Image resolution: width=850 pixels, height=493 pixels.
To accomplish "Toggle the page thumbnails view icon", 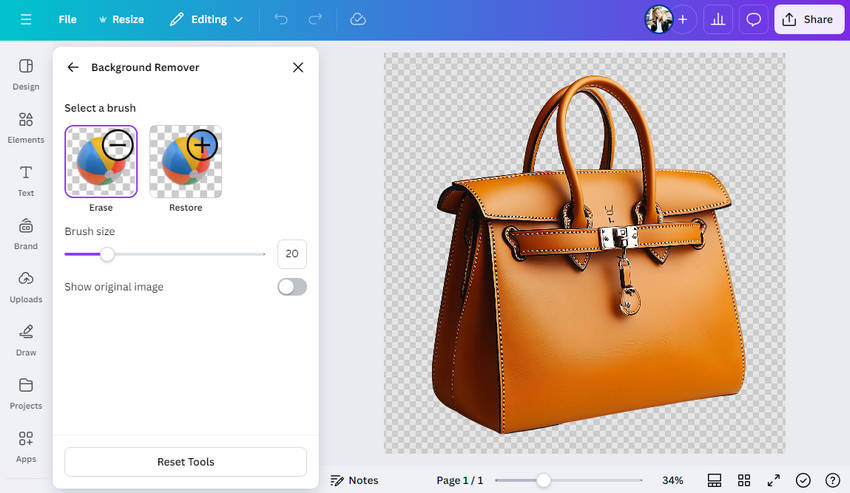I will tap(714, 481).
